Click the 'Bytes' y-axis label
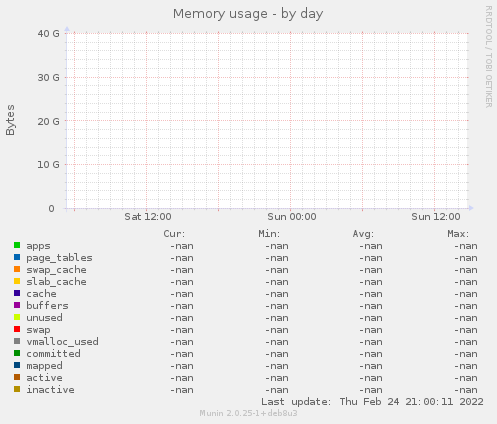This screenshot has height=424, width=497. (x=10, y=120)
